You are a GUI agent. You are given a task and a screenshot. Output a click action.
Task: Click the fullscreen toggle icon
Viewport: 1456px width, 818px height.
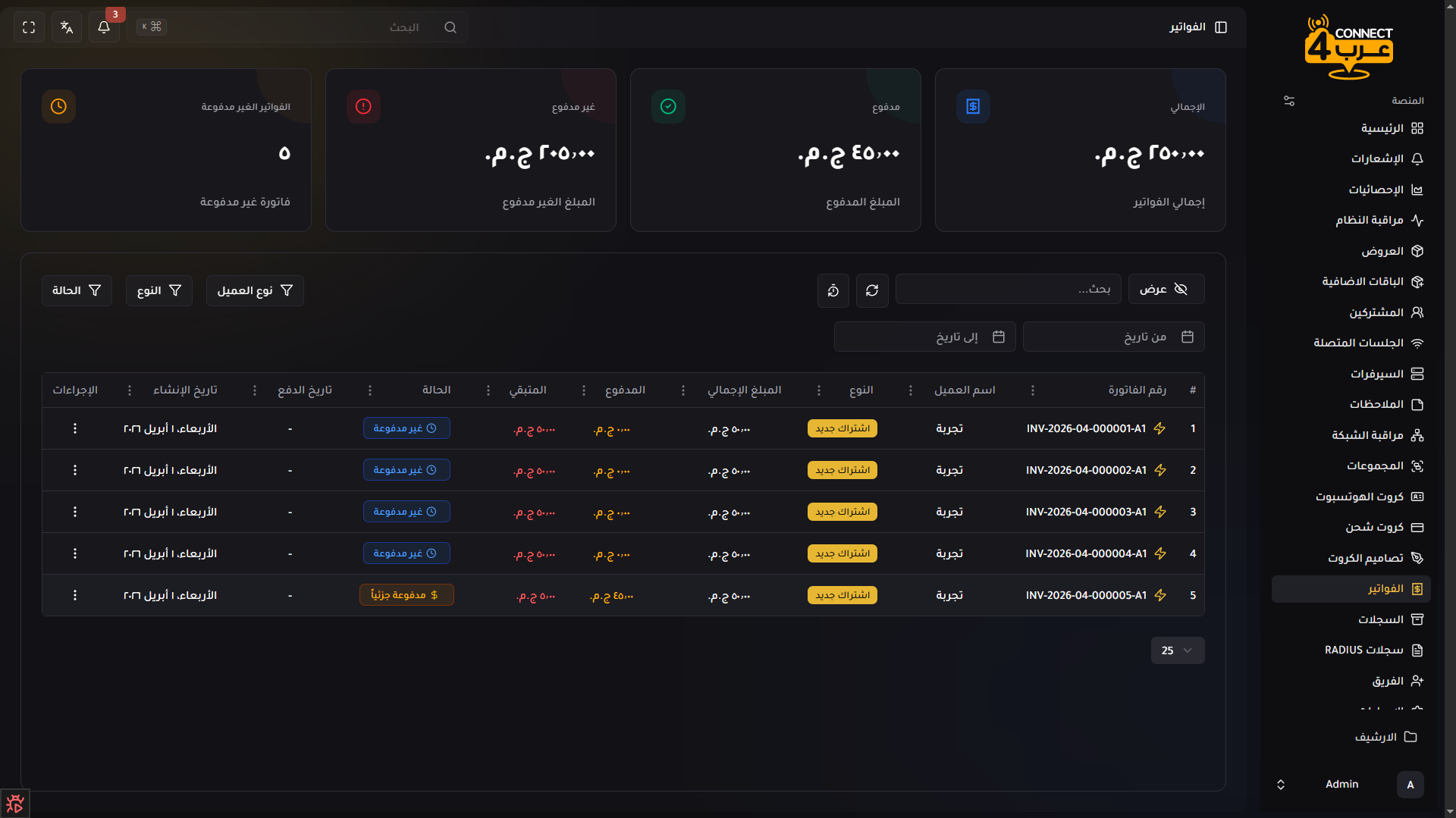[x=29, y=27]
